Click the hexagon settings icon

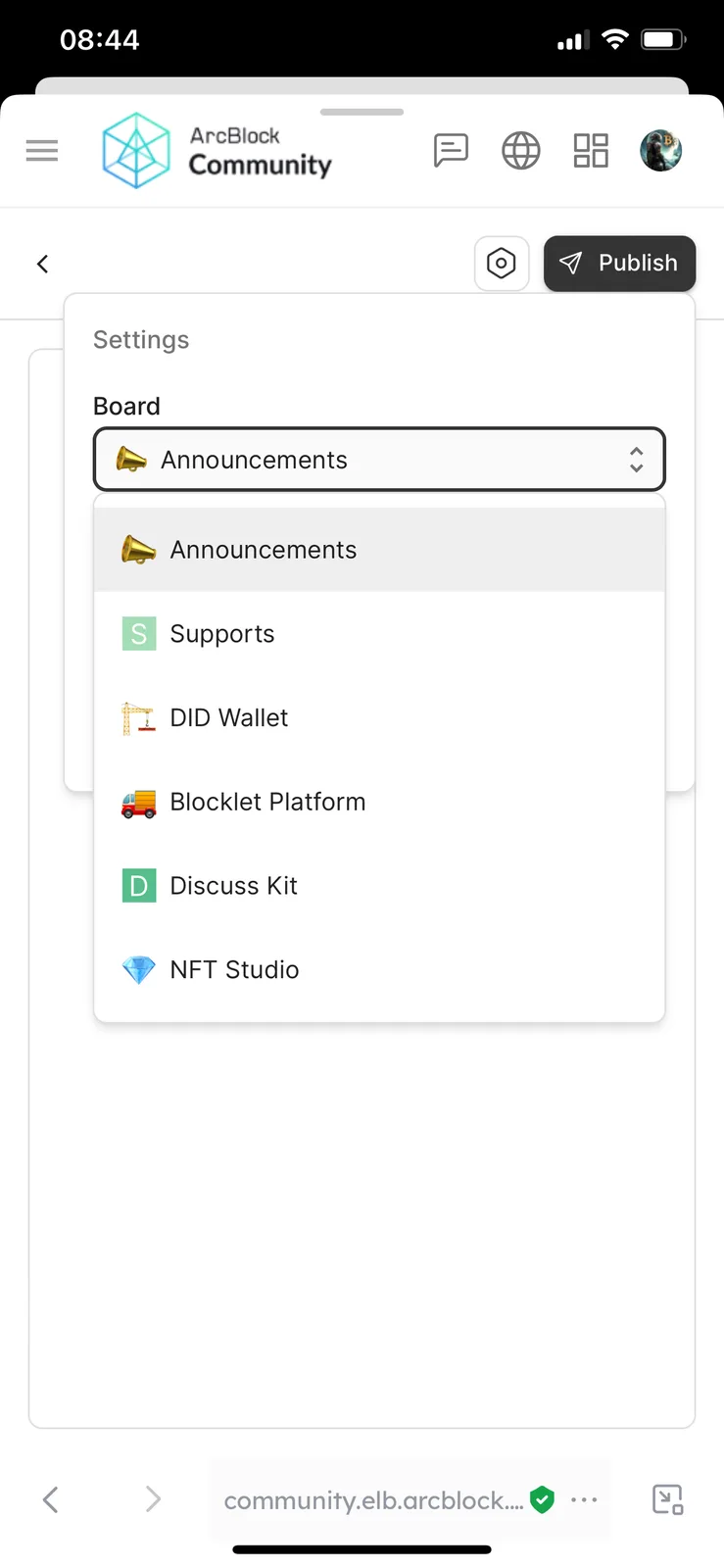502,264
